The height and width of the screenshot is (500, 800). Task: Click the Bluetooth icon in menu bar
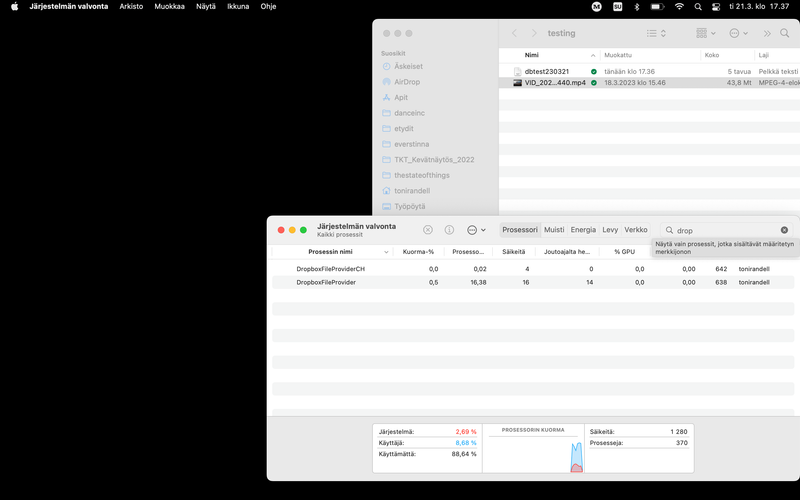pyautogui.click(x=637, y=6)
